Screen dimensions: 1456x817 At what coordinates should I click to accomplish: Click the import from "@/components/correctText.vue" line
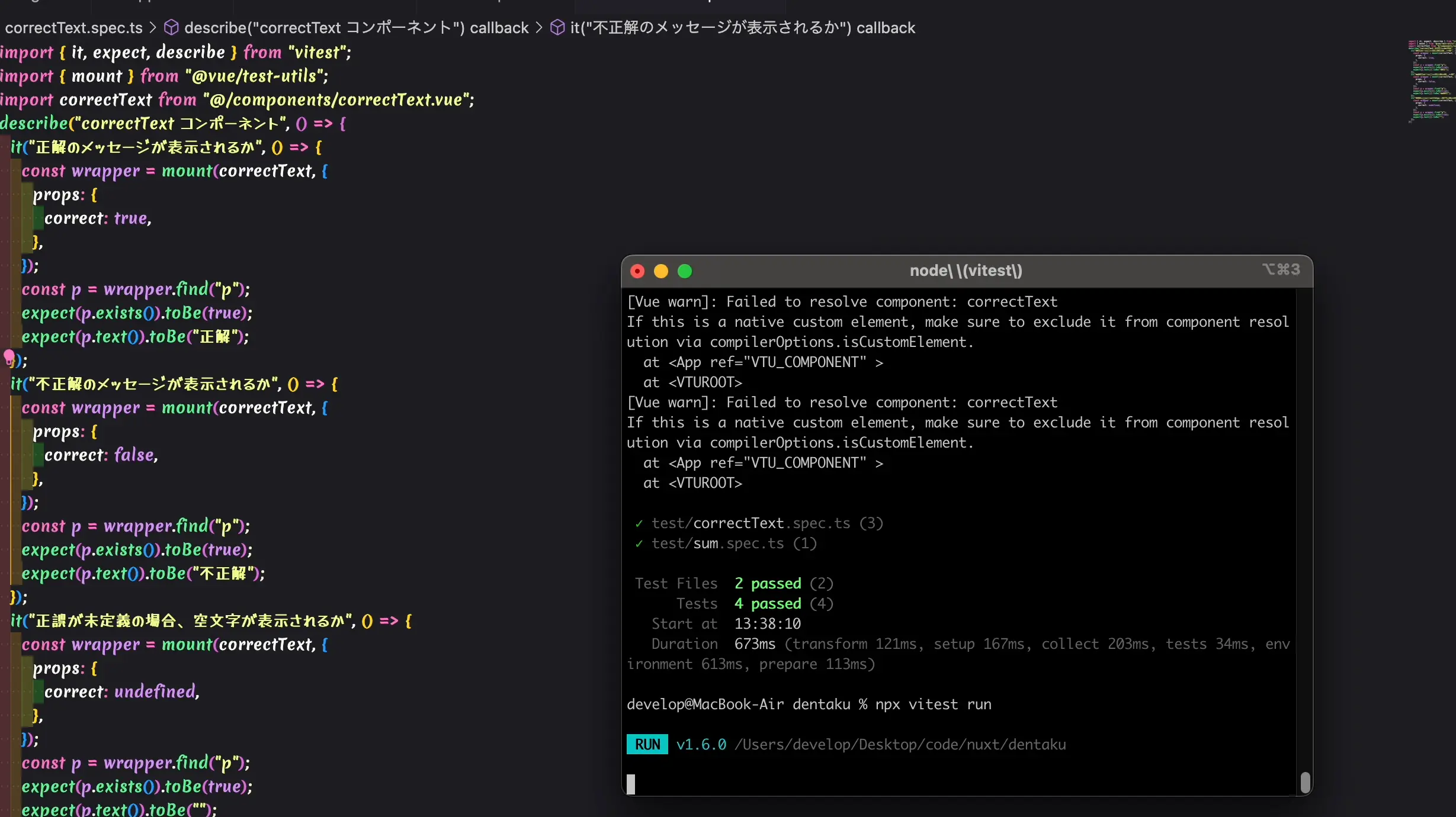[237, 100]
